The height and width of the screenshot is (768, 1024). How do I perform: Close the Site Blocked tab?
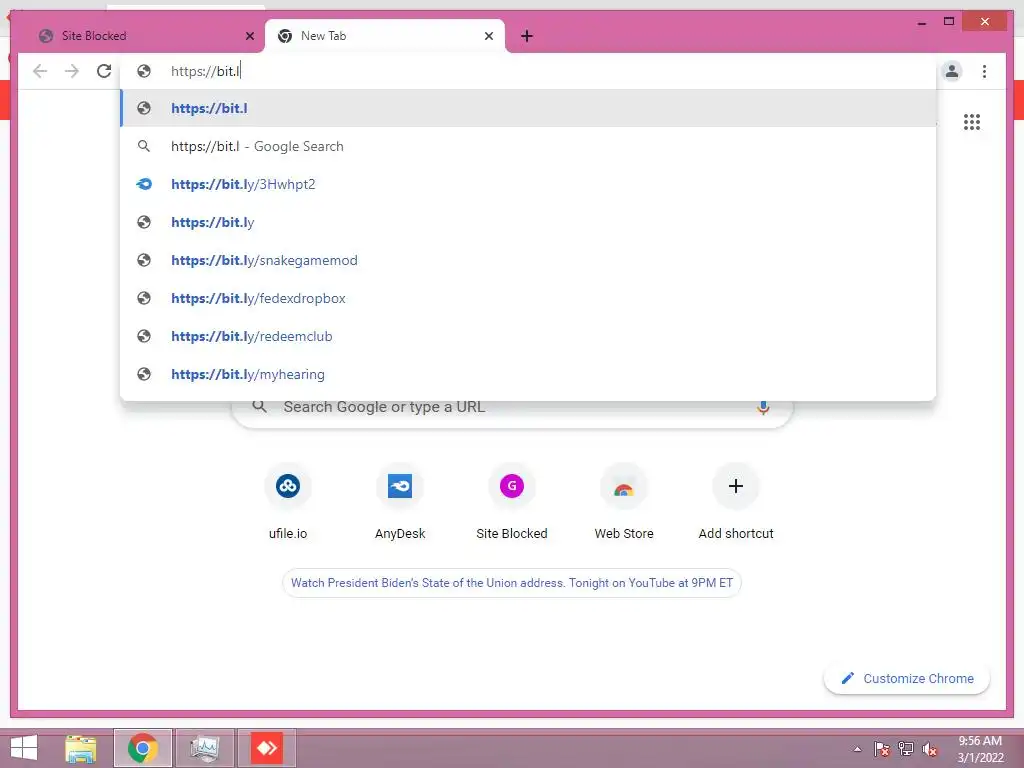249,36
